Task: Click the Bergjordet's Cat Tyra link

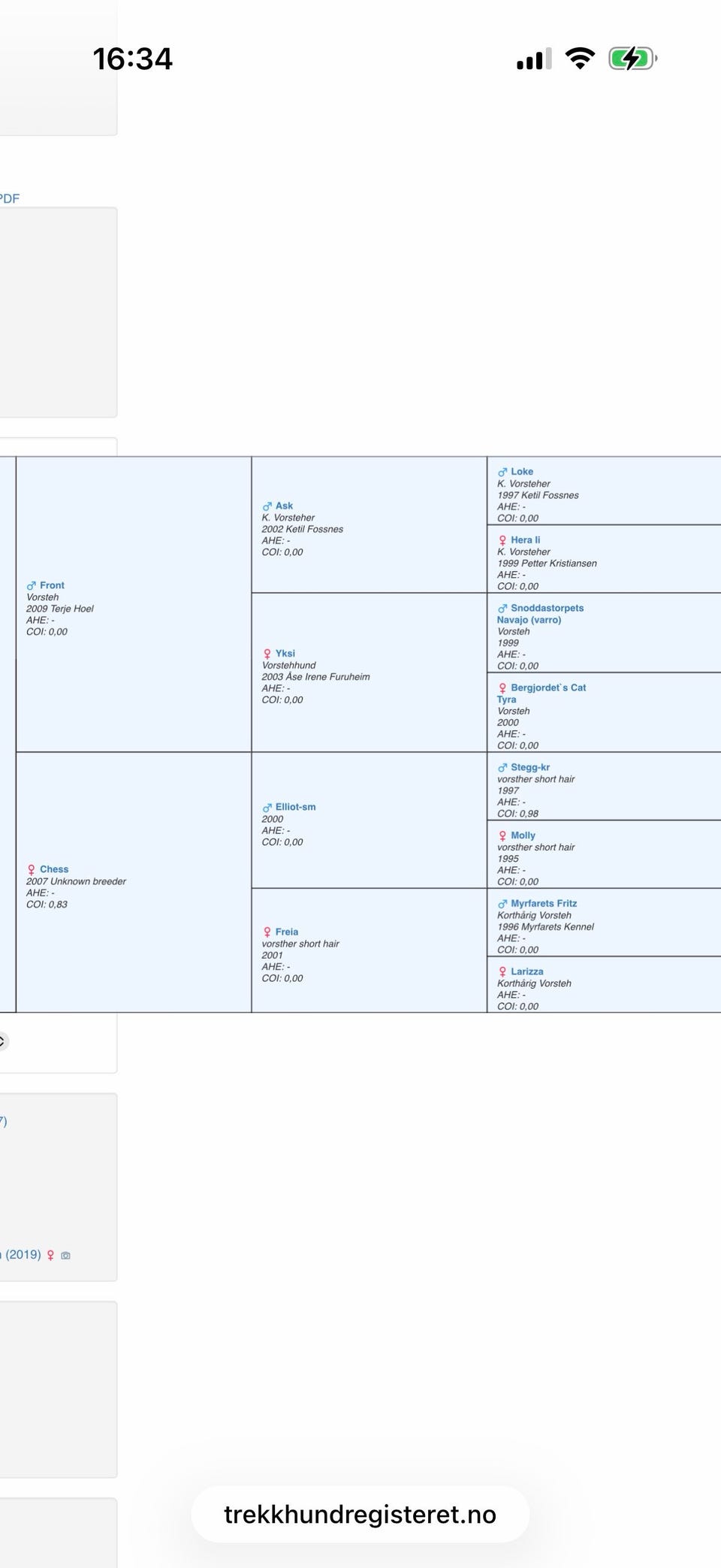Action: pos(542,693)
